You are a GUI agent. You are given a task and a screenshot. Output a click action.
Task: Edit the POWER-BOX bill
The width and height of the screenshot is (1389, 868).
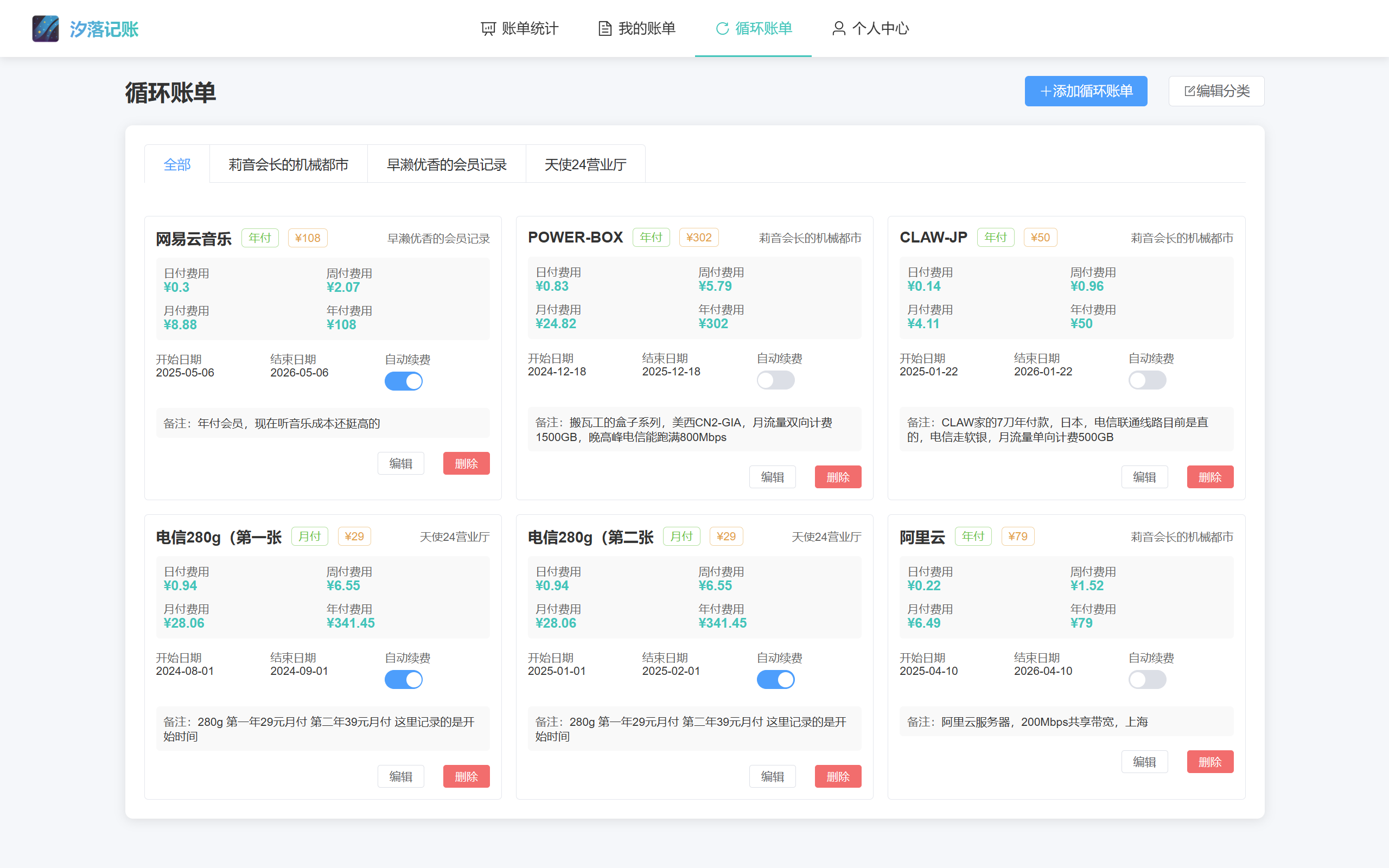click(773, 477)
